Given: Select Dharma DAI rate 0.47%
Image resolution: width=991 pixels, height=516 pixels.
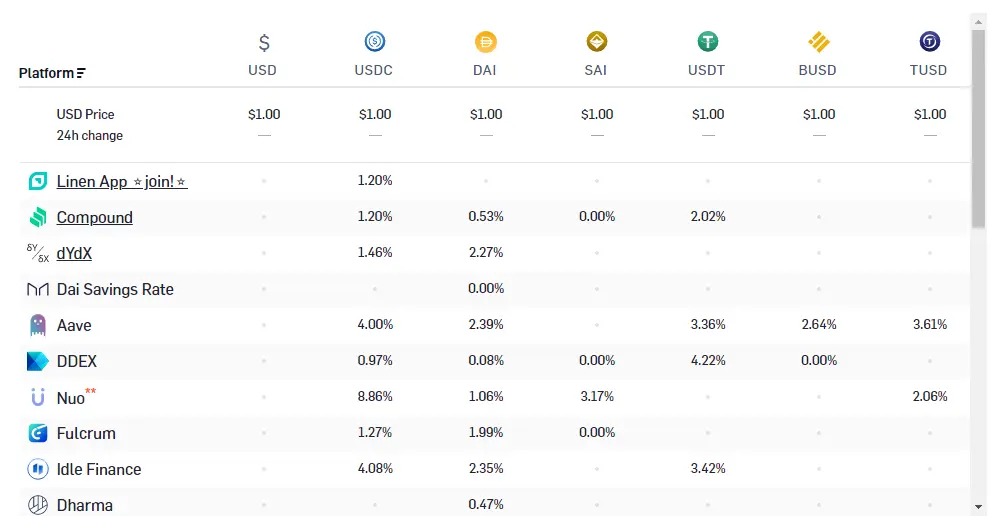Looking at the screenshot, I should (x=486, y=505).
